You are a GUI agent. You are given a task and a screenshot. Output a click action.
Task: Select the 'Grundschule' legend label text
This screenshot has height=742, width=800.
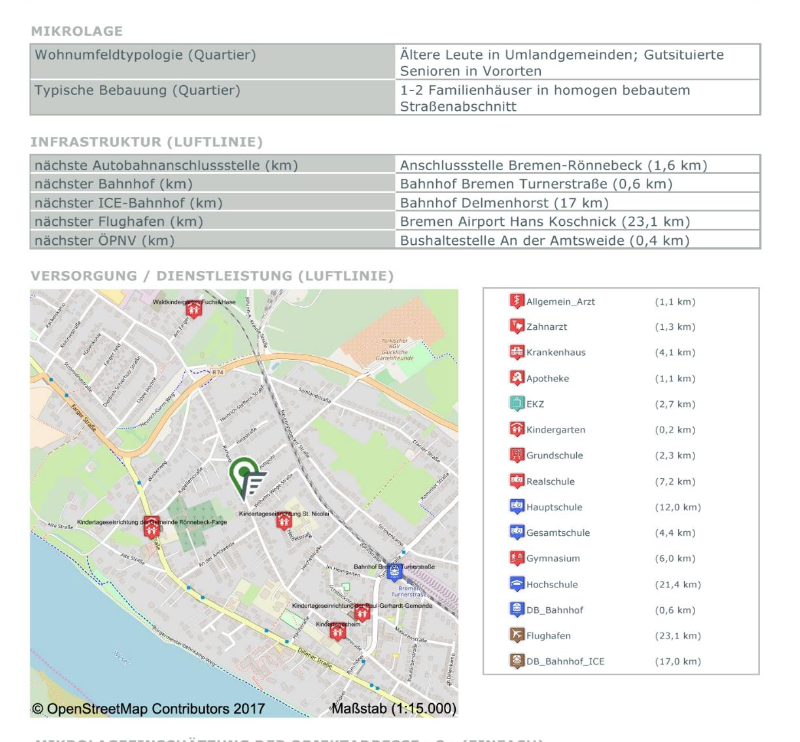555,455
